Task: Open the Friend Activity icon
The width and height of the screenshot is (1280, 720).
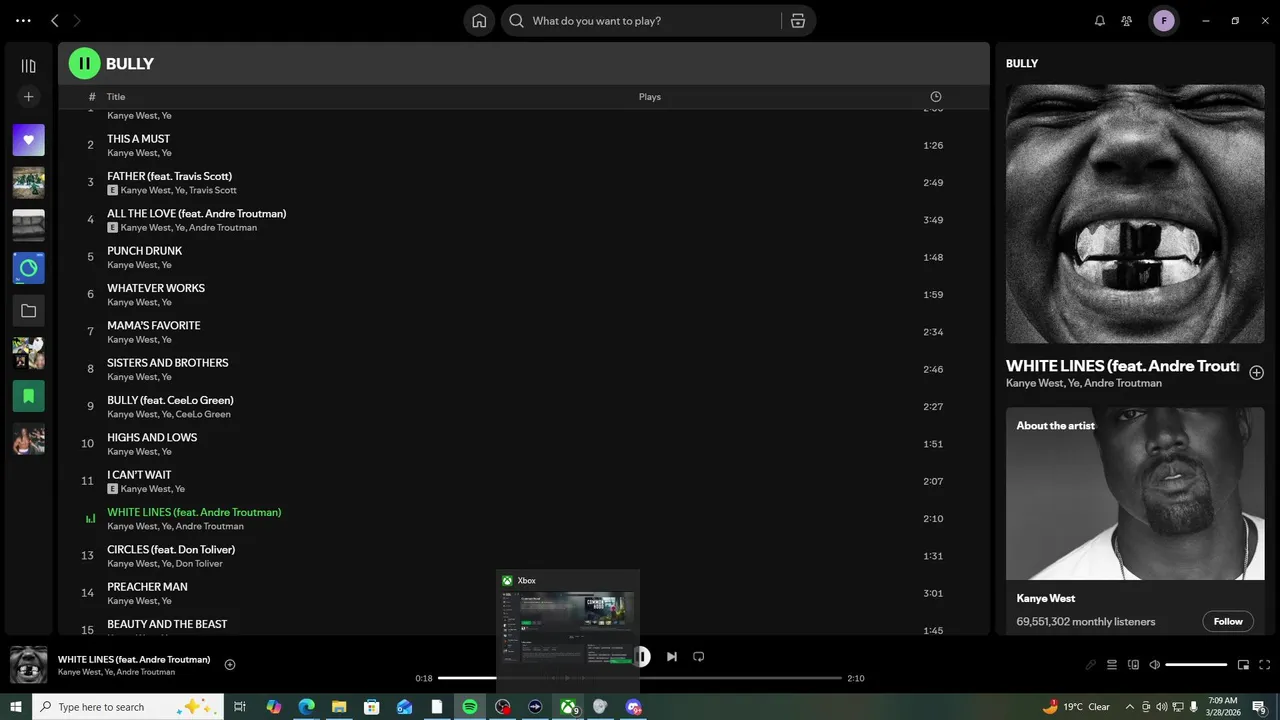Action: (x=1127, y=20)
